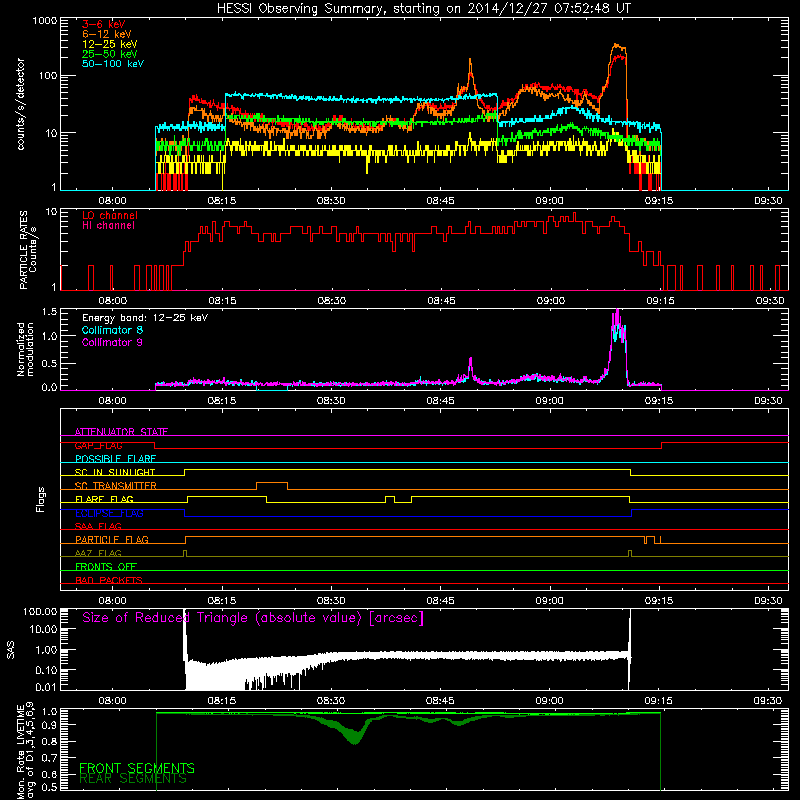Select the Collimator 9 legend label

point(112,342)
